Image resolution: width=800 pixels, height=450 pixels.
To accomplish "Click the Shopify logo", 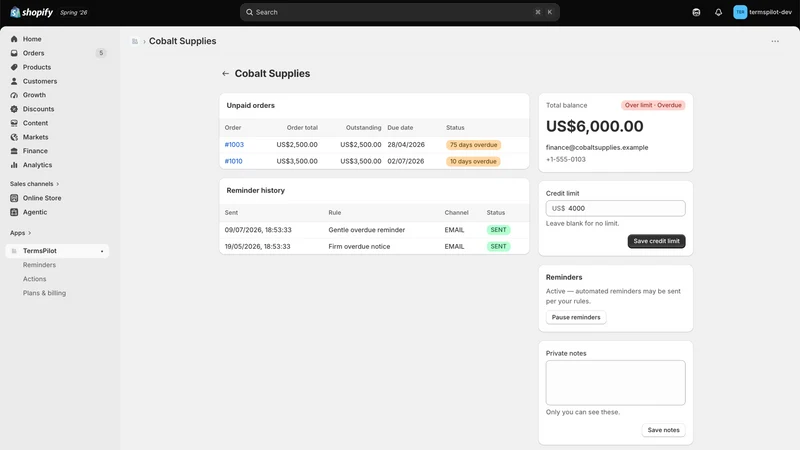I will (32, 12).
